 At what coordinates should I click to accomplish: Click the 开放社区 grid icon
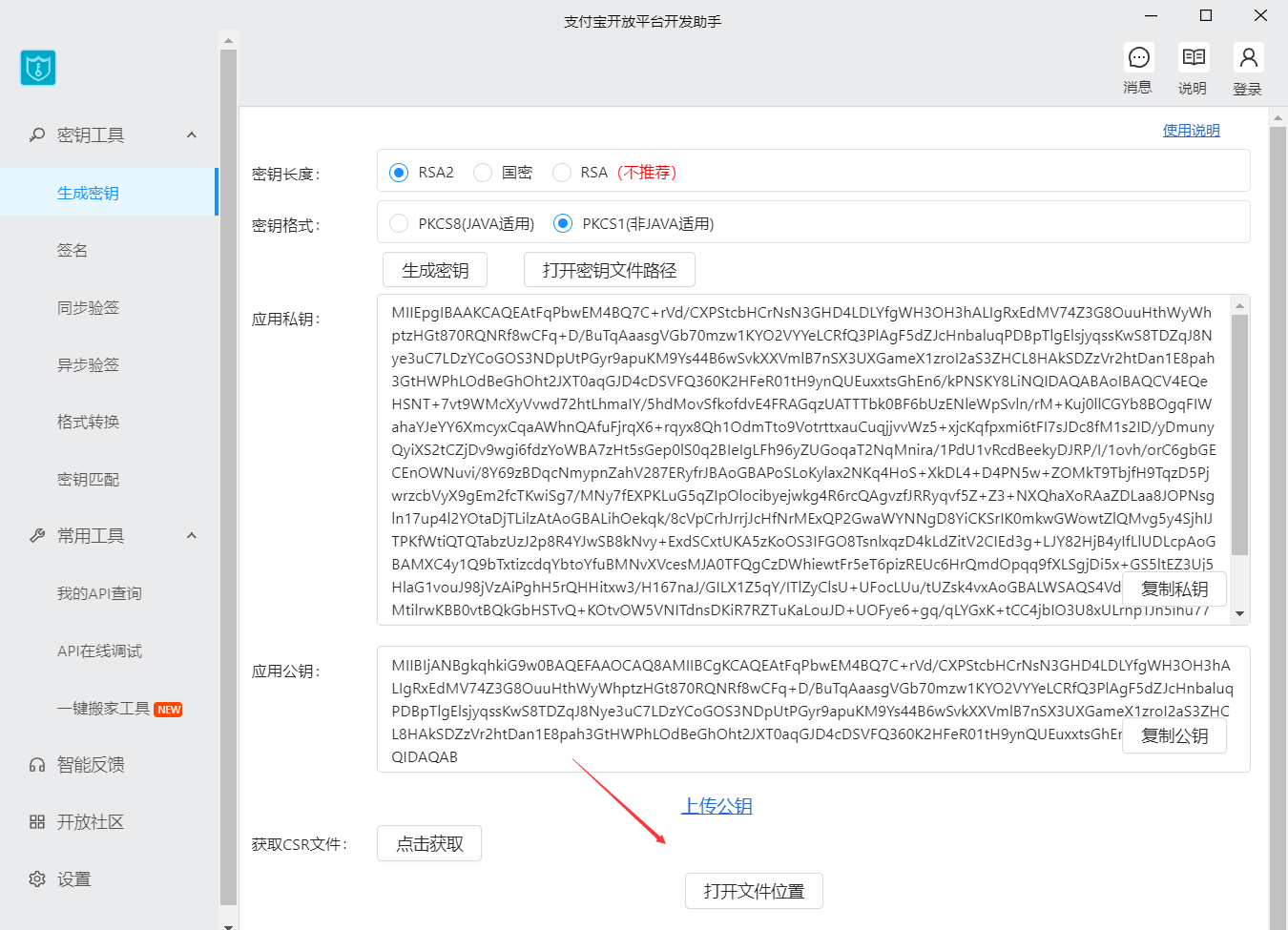point(37,822)
